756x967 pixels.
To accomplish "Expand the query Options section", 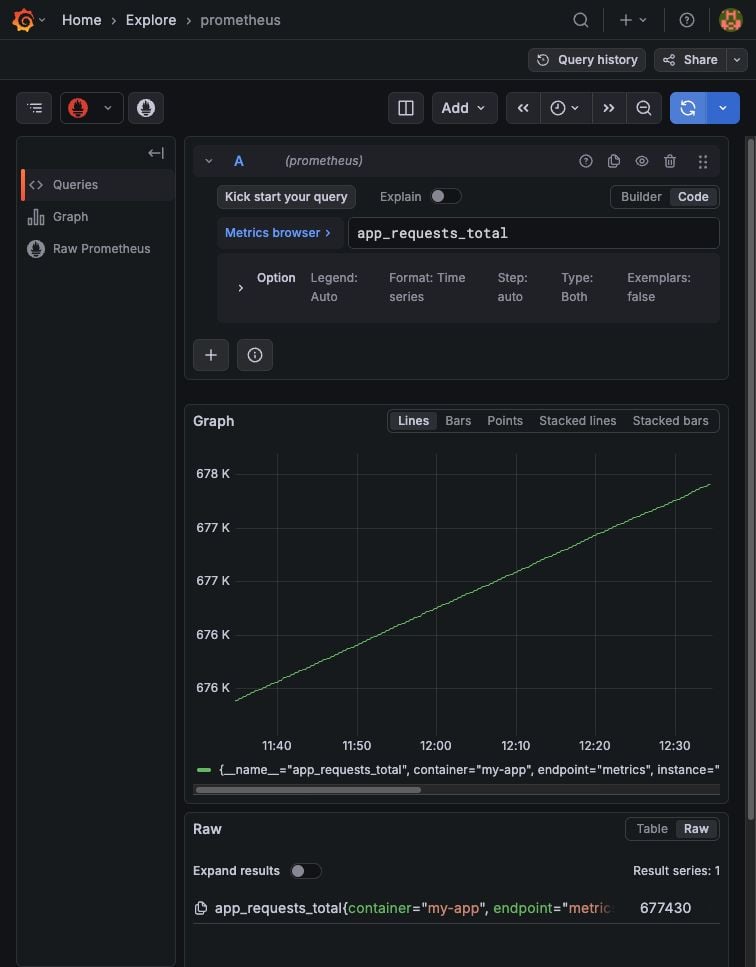I will (240, 288).
